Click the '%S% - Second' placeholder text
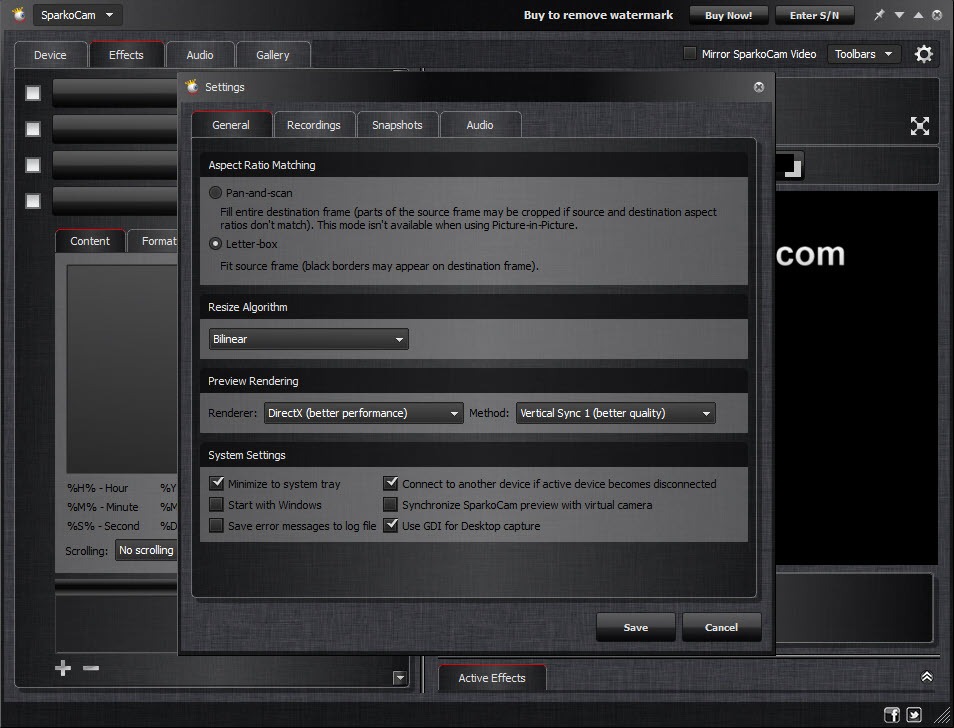This screenshot has height=728, width=954. point(103,525)
